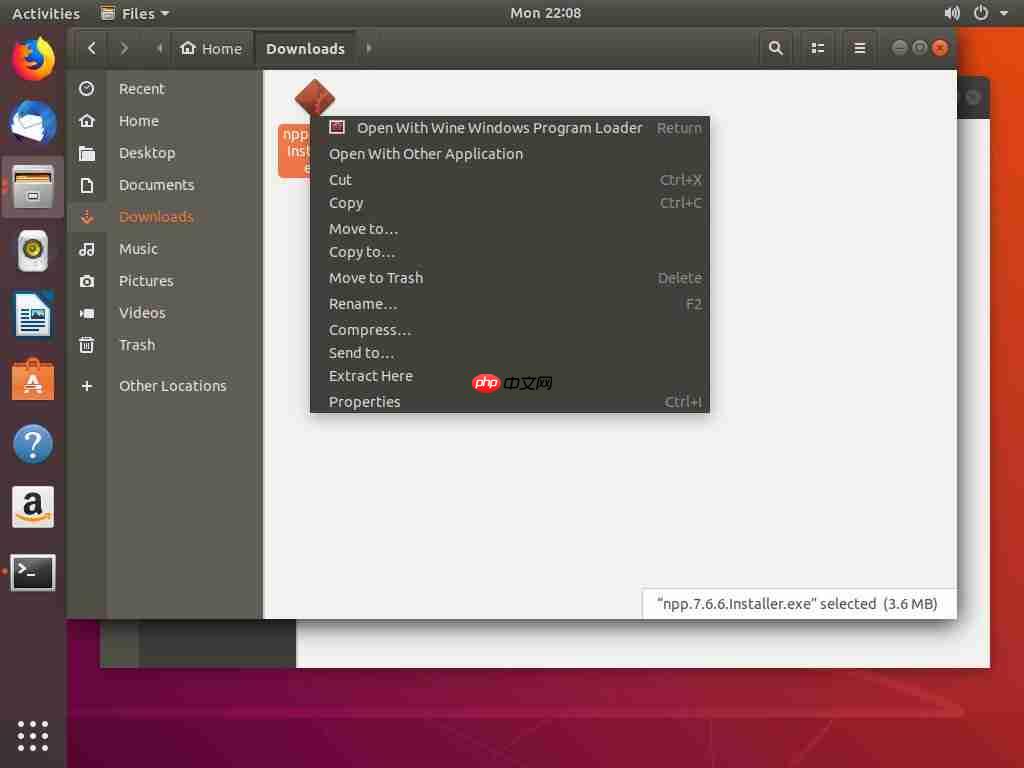Select Pictures in the sidebar
The width and height of the screenshot is (1024, 768).
click(x=146, y=281)
